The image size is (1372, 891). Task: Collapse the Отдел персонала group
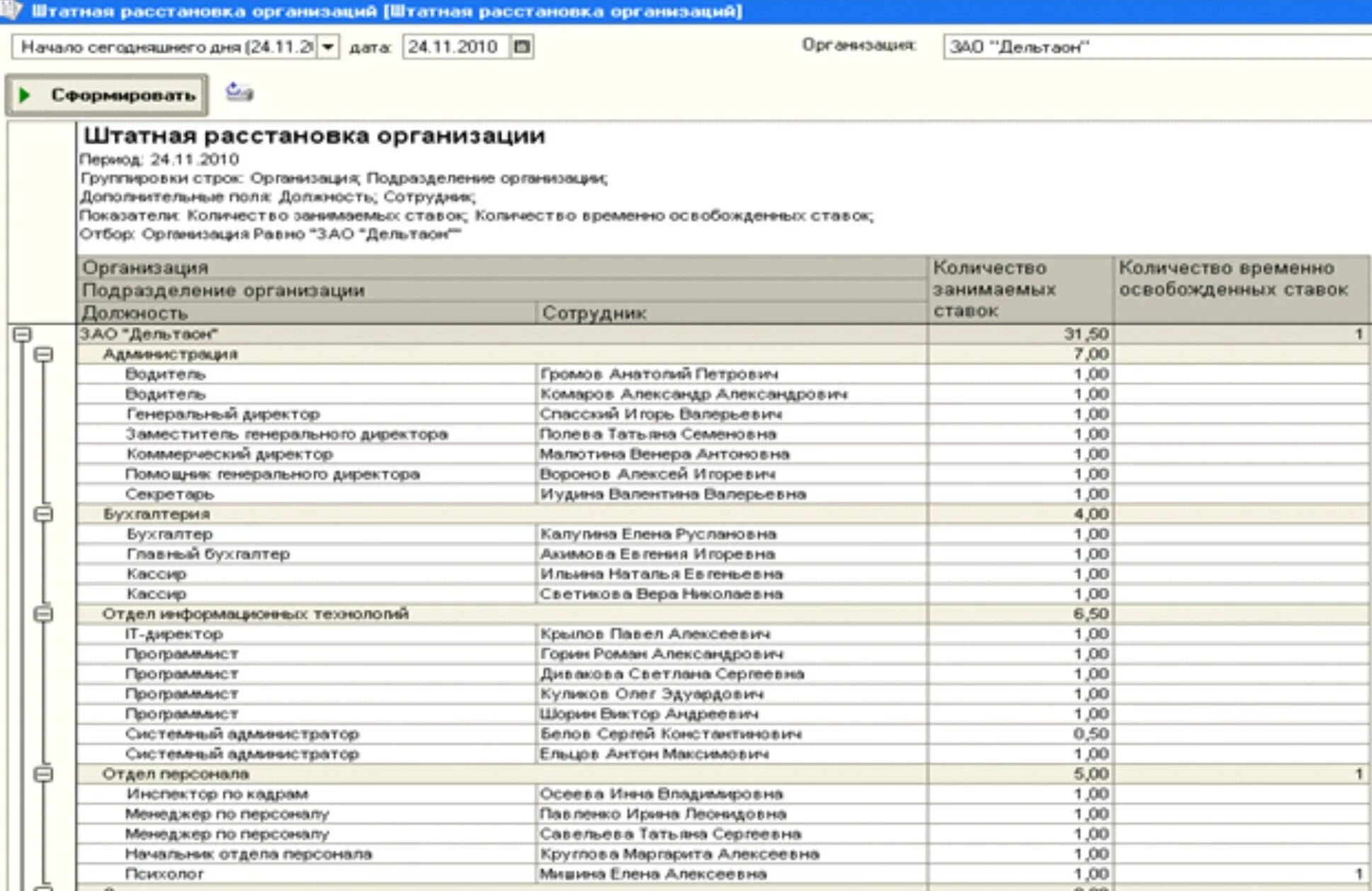click(44, 773)
